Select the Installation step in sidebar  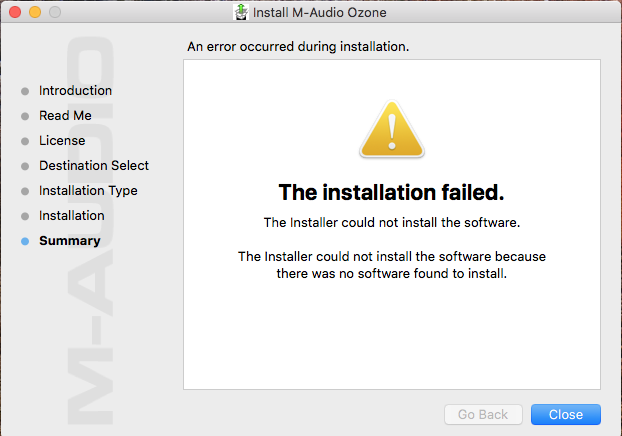click(72, 215)
